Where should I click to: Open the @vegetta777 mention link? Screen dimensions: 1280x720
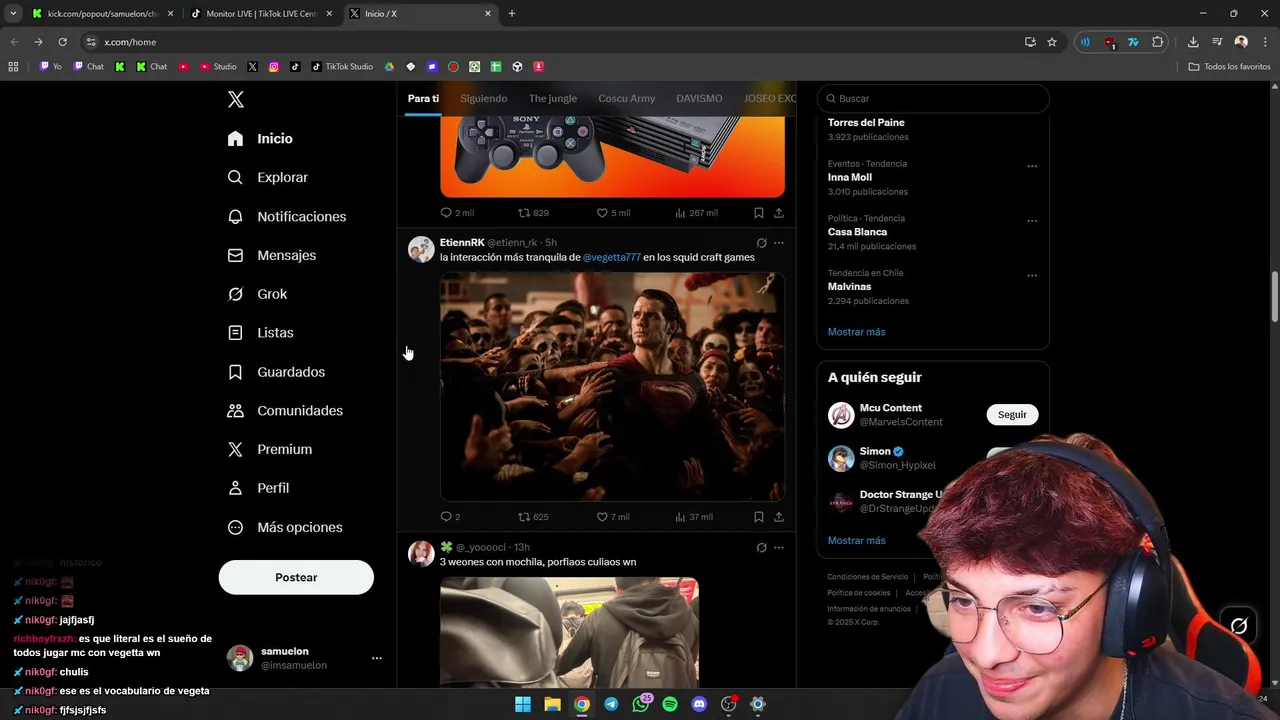(x=612, y=257)
